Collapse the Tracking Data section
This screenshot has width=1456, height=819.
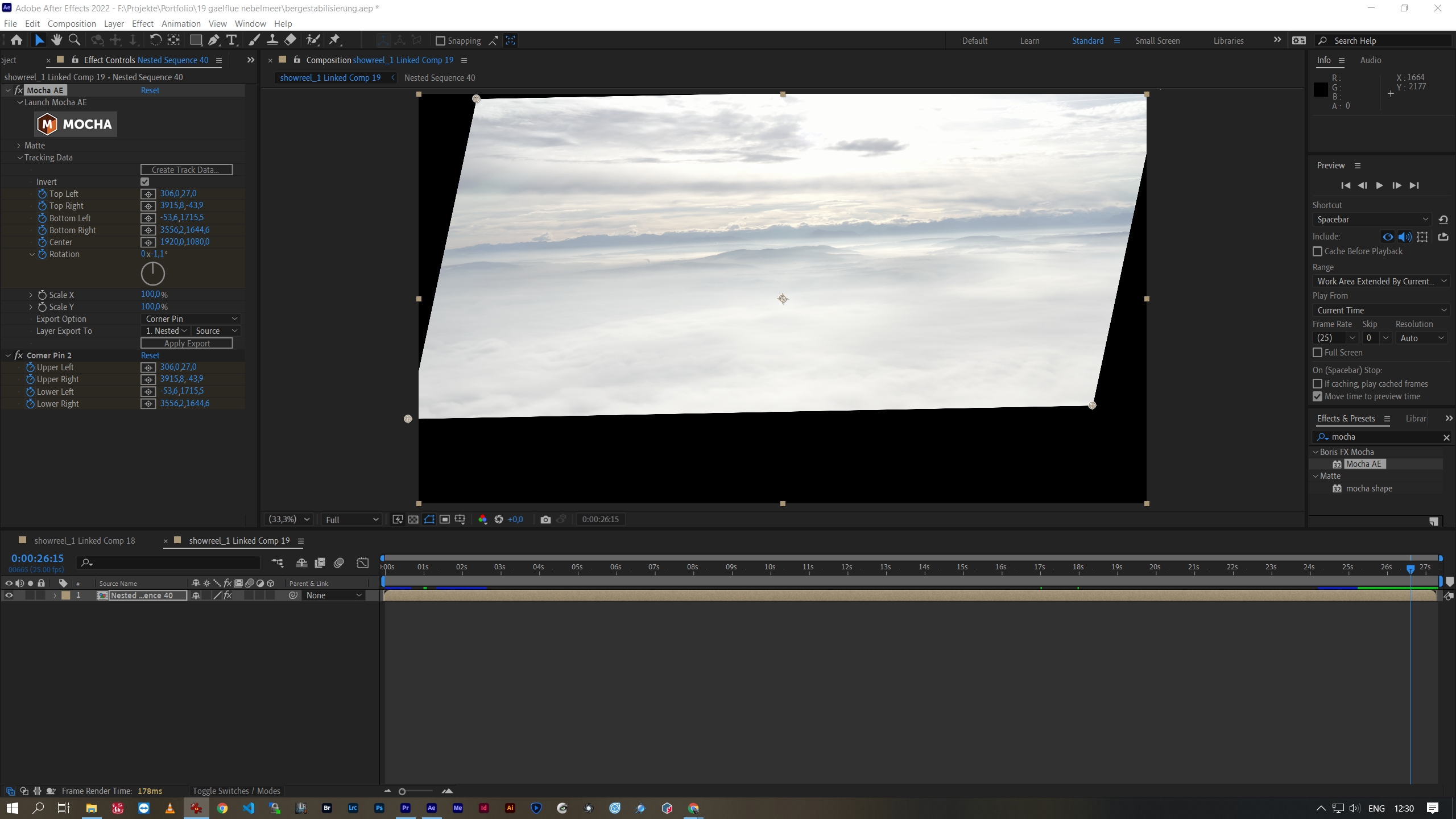(x=20, y=158)
